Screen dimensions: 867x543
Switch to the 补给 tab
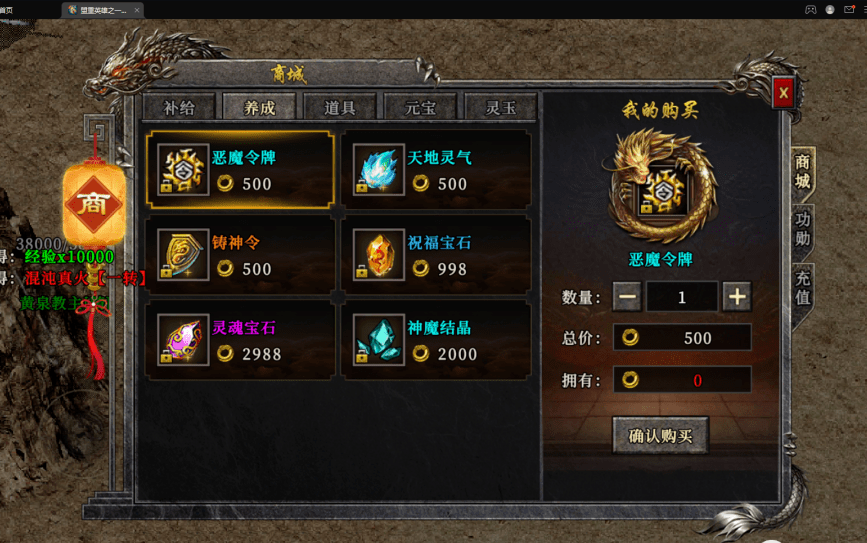point(179,107)
